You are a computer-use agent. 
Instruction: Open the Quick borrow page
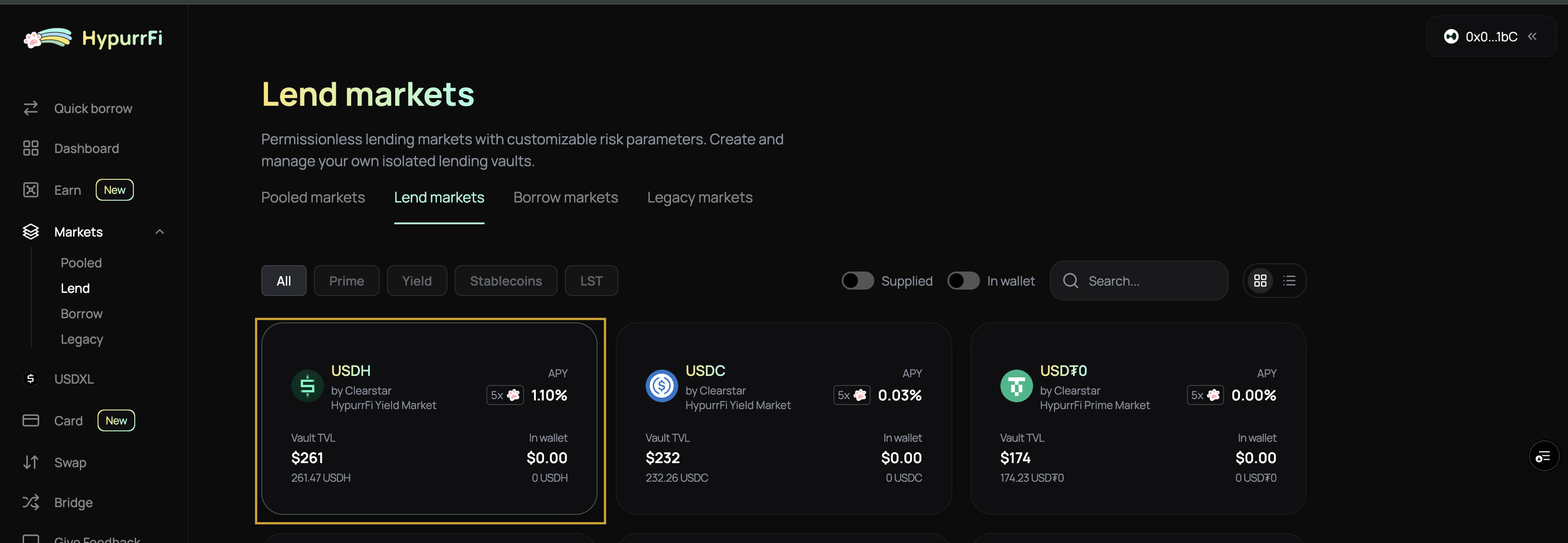point(93,108)
